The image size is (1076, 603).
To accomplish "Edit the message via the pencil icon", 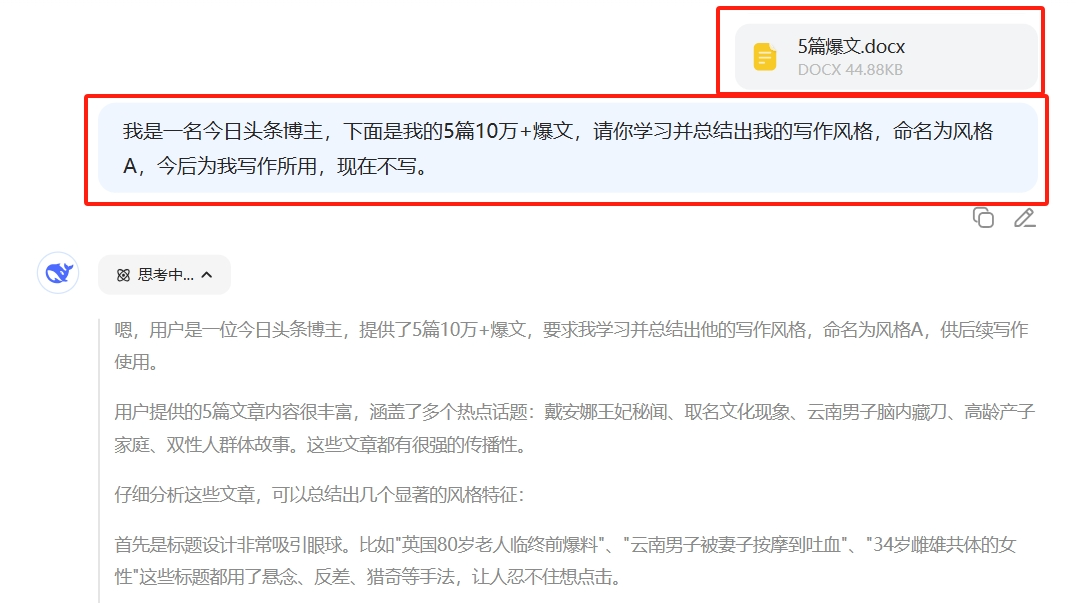I will pyautogui.click(x=1025, y=217).
